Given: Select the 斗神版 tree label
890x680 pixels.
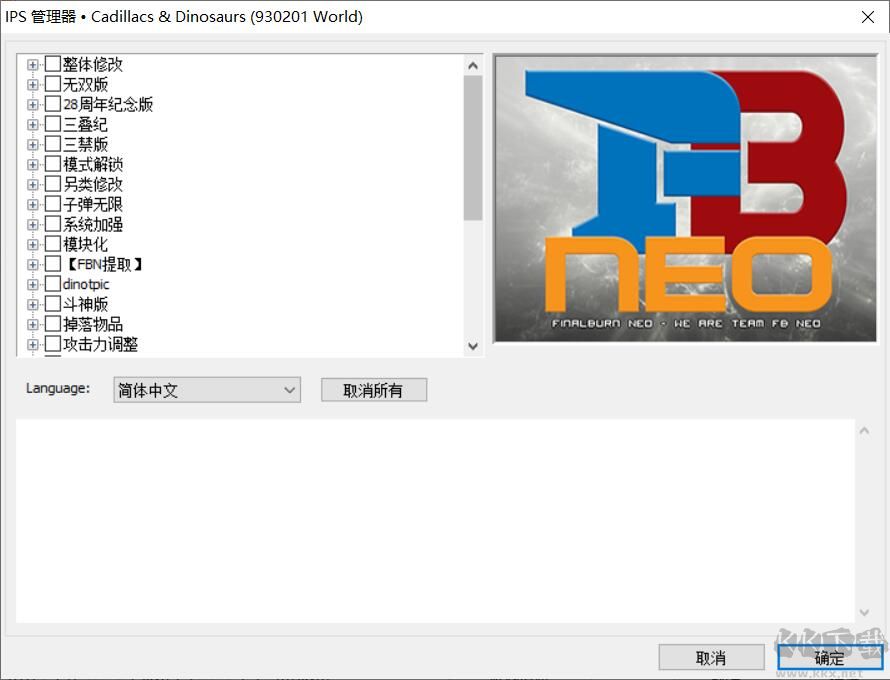Looking at the screenshot, I should click(85, 304).
